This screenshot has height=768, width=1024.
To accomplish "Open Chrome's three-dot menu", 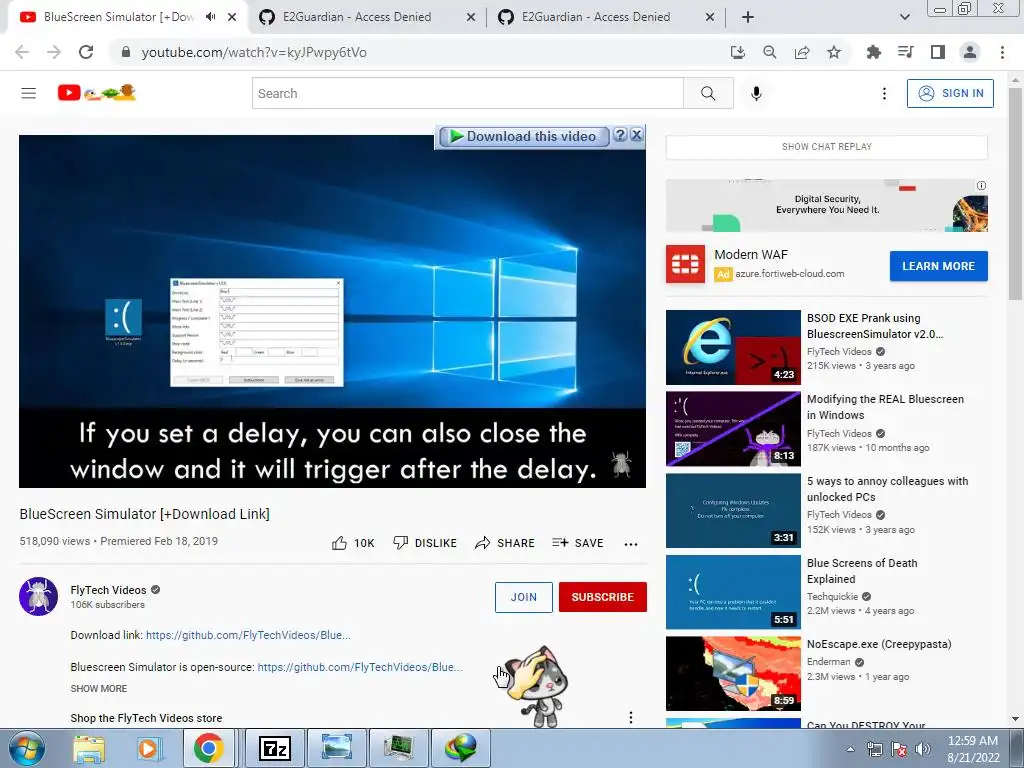I will 1002,52.
